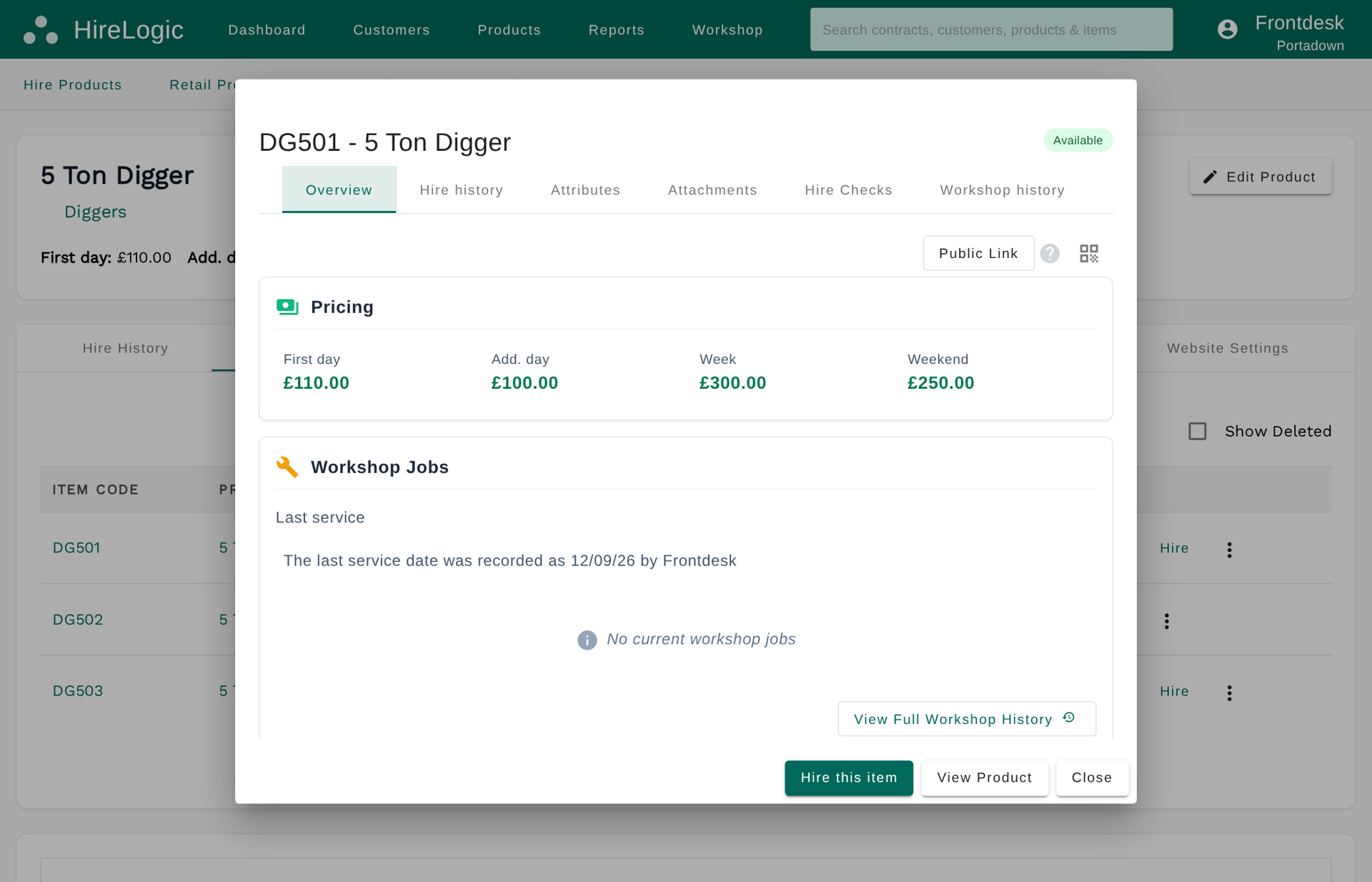Click the Workshop Jobs wrench icon
Screen dimensions: 1372x882
[x=287, y=467]
